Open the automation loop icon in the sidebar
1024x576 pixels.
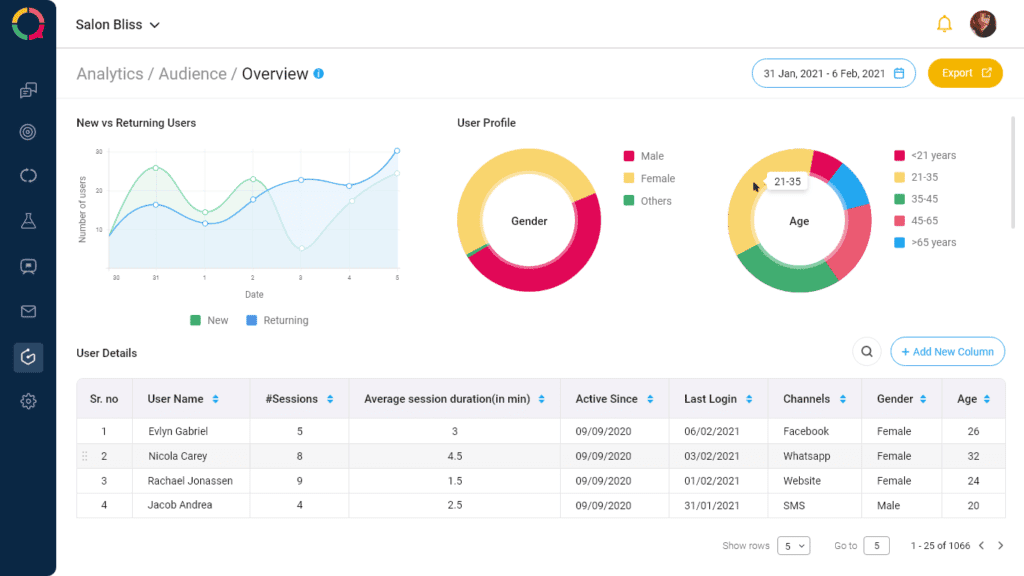coord(28,175)
